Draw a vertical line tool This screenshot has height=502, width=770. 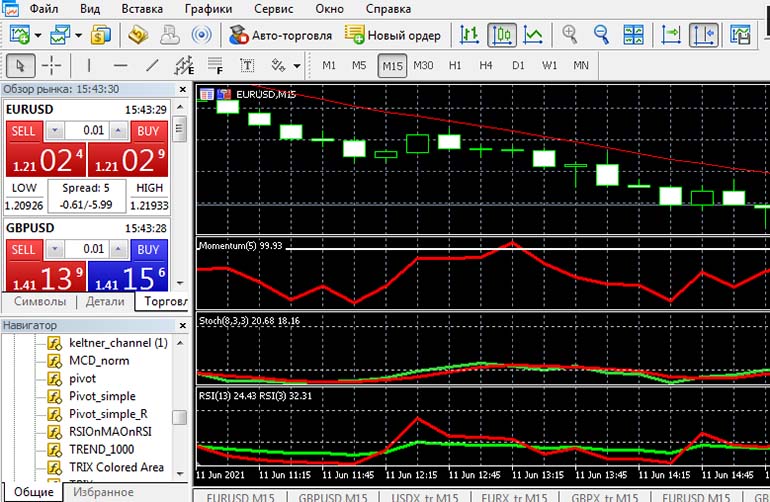click(89, 65)
